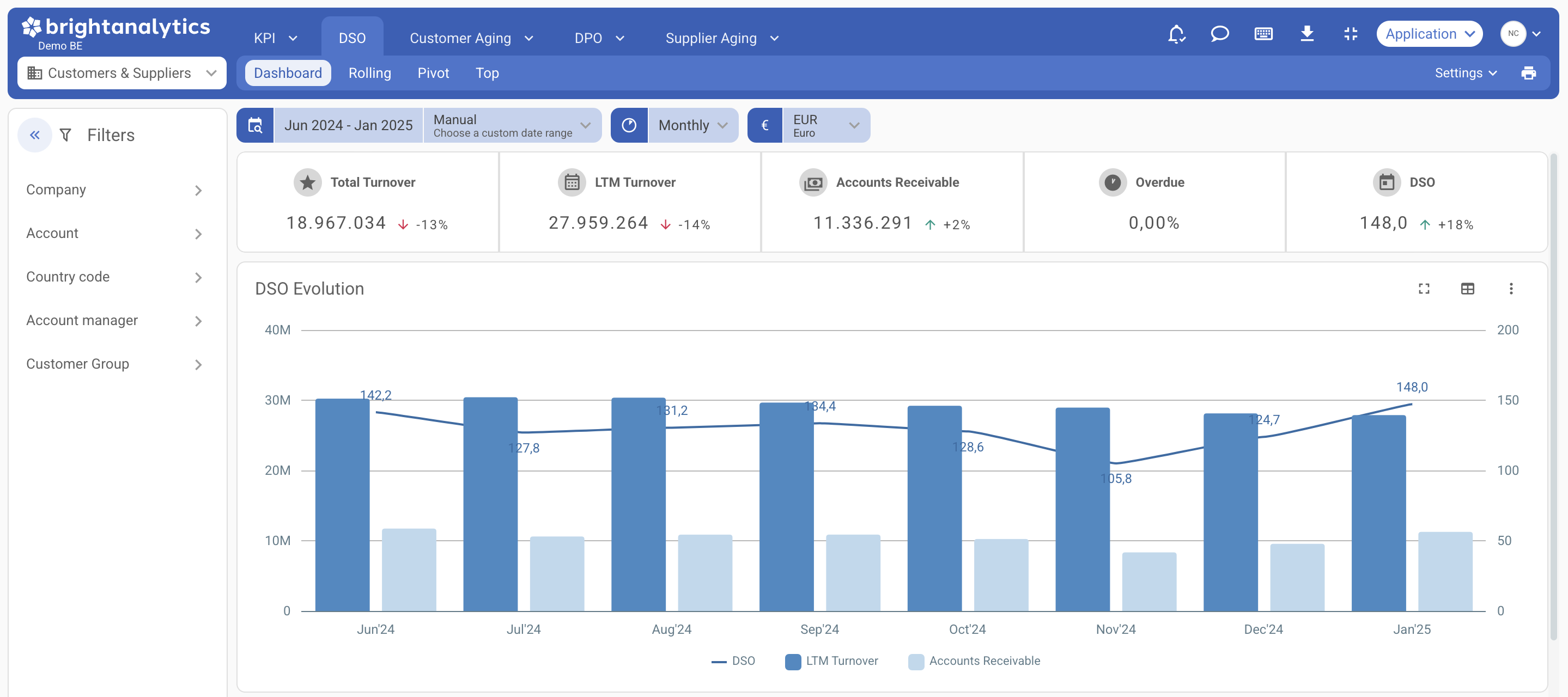Toggle the DSO legend series
The image size is (1568, 697).
click(x=733, y=661)
